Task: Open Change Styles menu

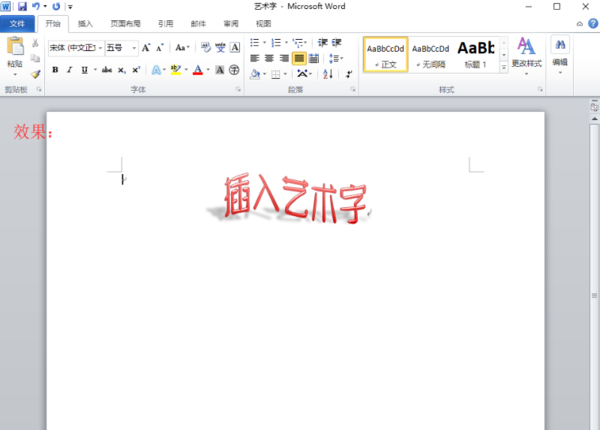Action: pos(527,55)
